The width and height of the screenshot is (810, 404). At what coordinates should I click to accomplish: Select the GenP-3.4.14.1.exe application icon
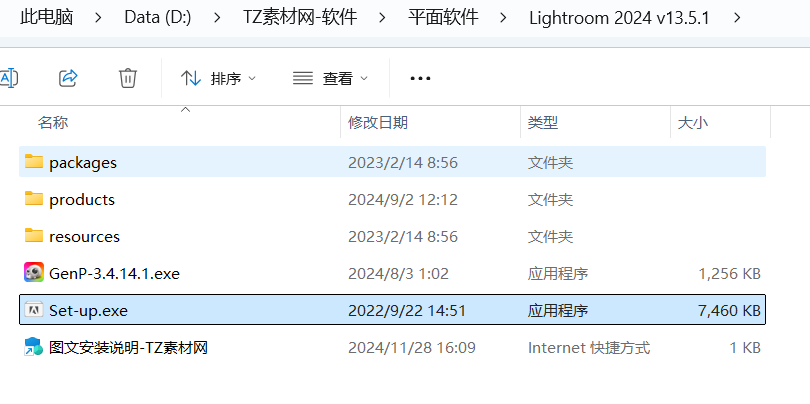pyautogui.click(x=34, y=273)
